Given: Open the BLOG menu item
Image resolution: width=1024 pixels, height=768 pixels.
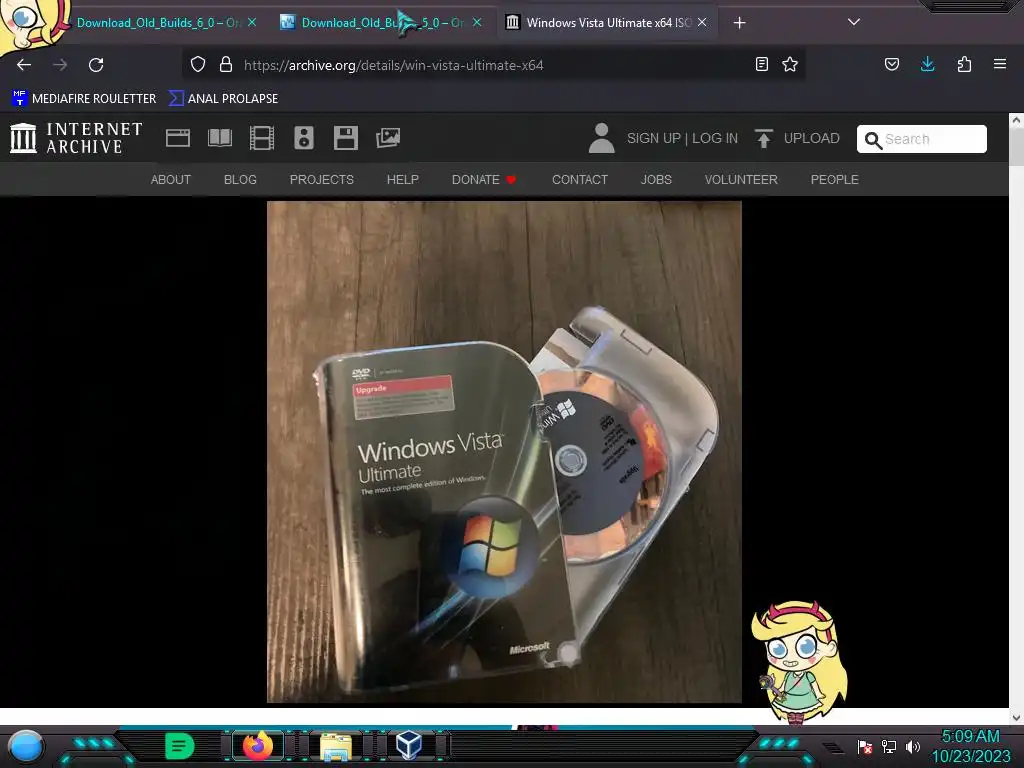Looking at the screenshot, I should click(x=240, y=180).
